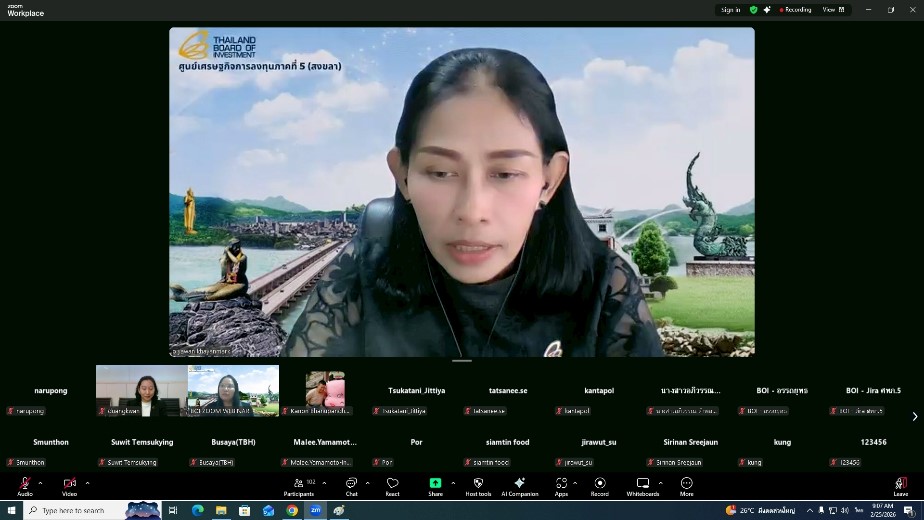Click the green Share screen button

435,485
